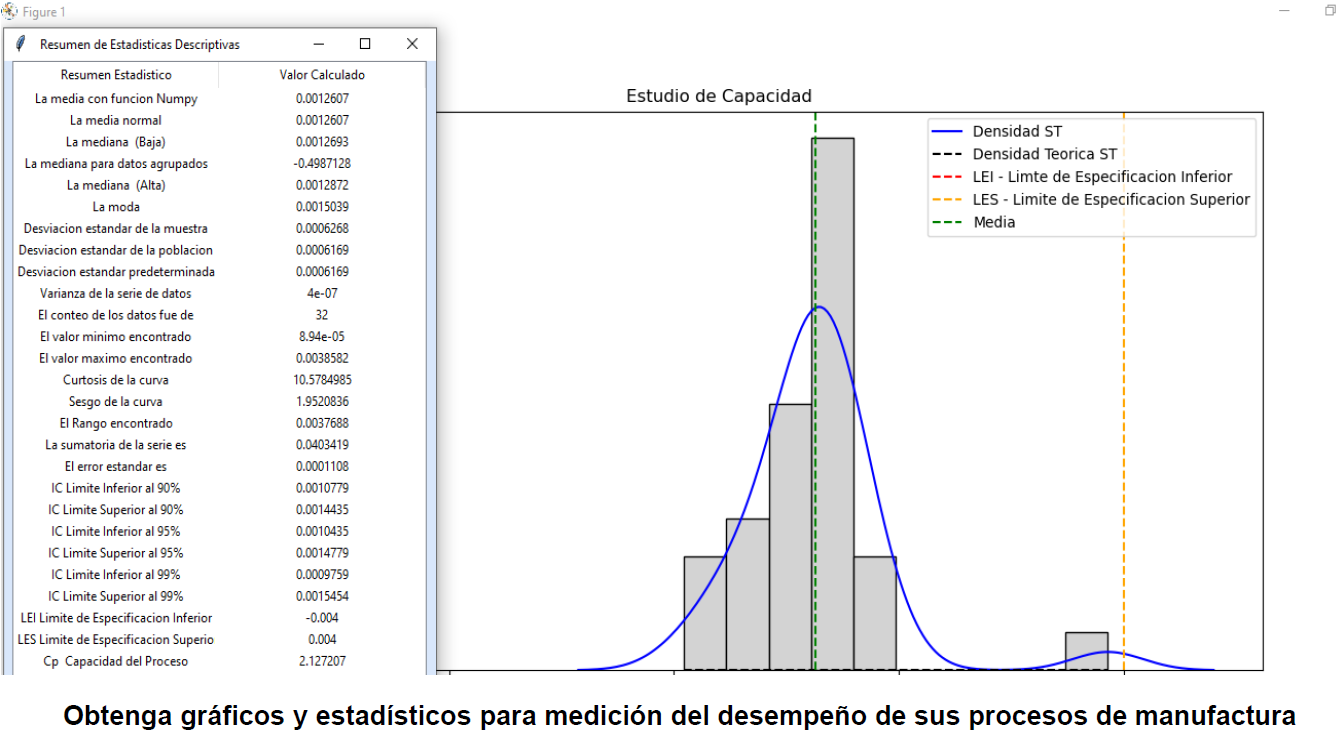Maximize the Resumen de Estadisticas Descriptivas window

[x=365, y=44]
